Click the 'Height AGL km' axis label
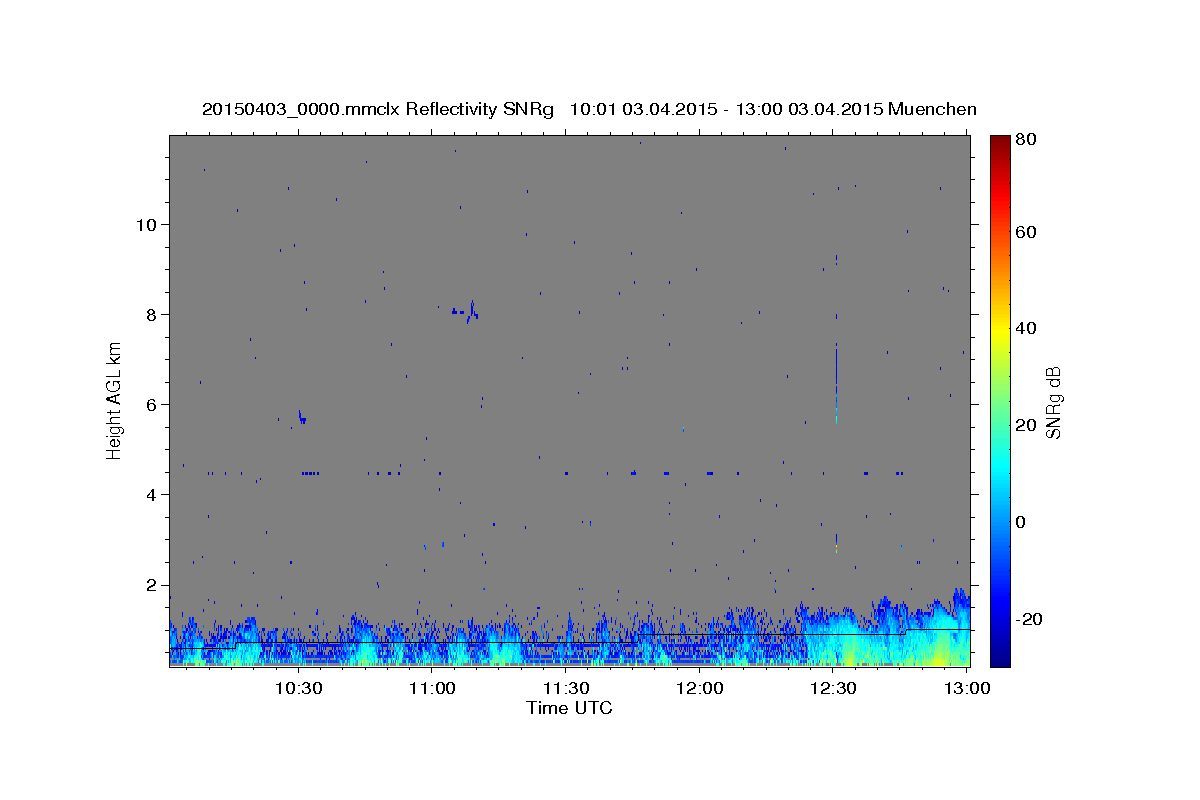1200x800 pixels. click(x=115, y=399)
